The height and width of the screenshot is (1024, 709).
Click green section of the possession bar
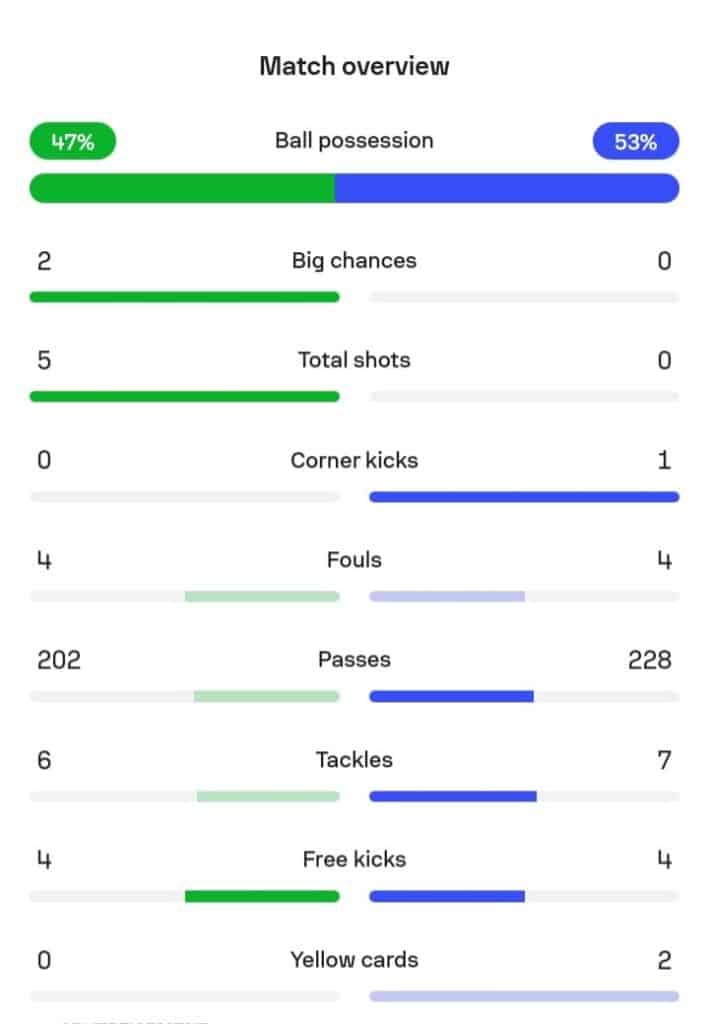pyautogui.click(x=182, y=188)
